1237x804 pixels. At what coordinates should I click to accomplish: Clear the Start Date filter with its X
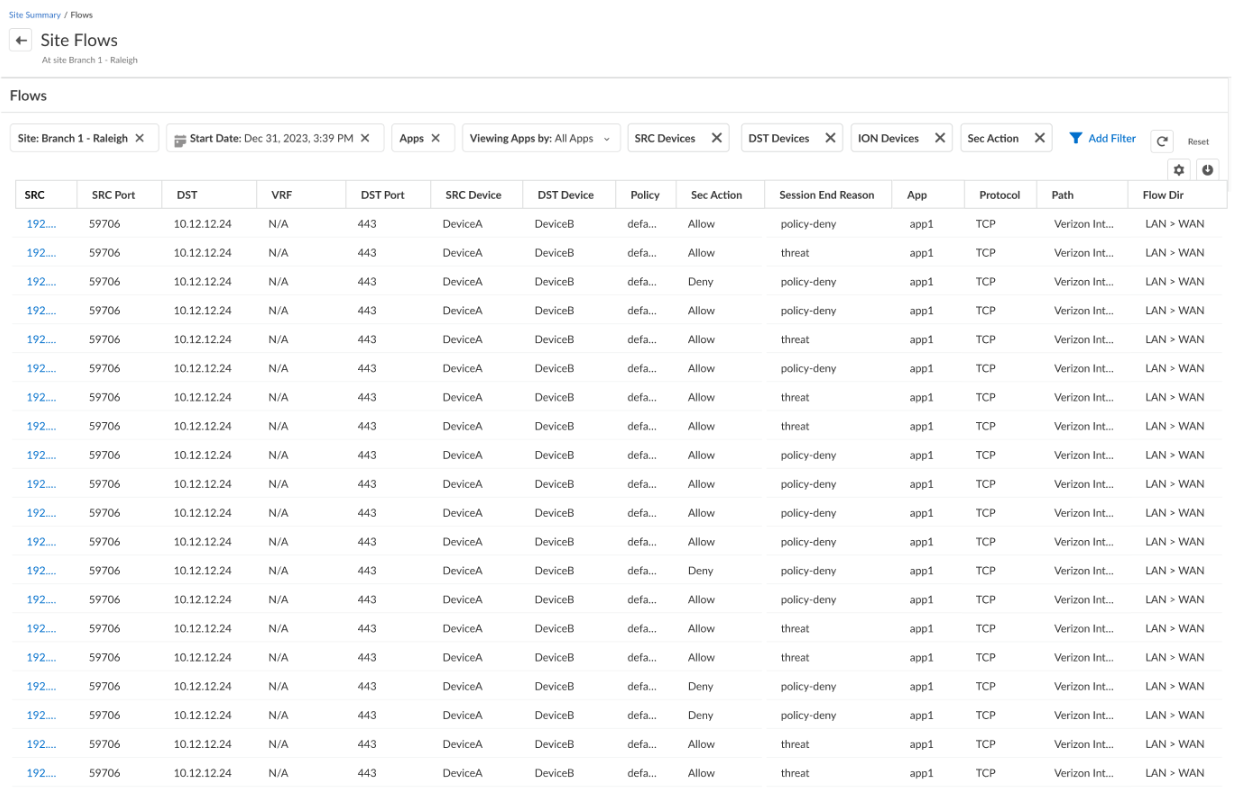click(365, 138)
